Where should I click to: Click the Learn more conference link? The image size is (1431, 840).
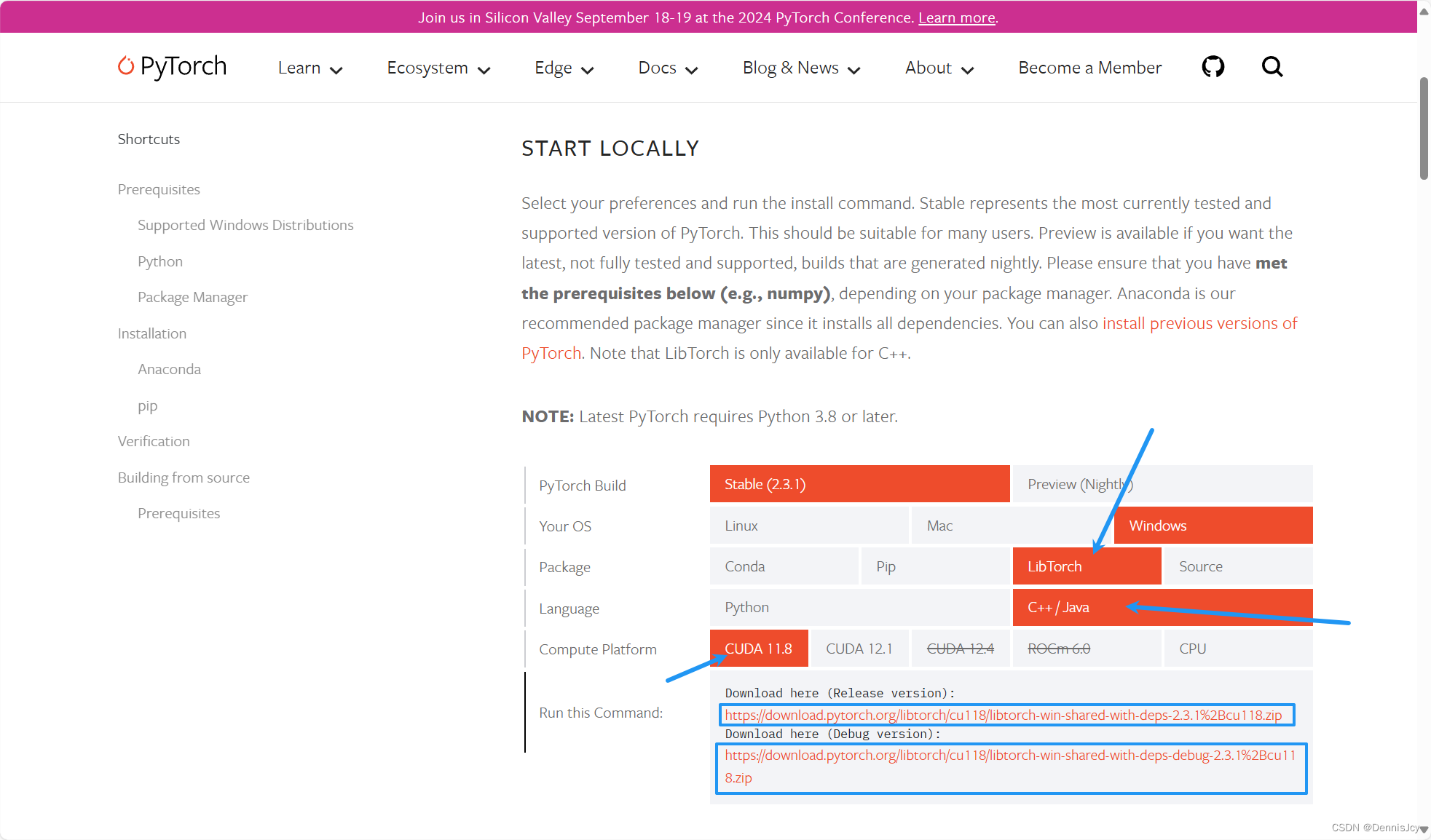(956, 17)
